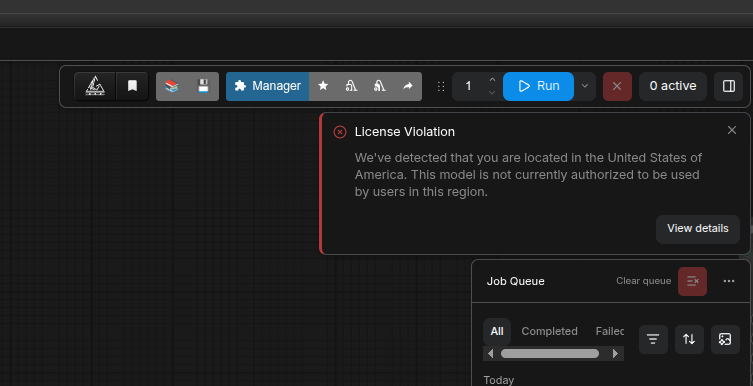
Task: Expand the Run options dropdown
Action: [585, 86]
